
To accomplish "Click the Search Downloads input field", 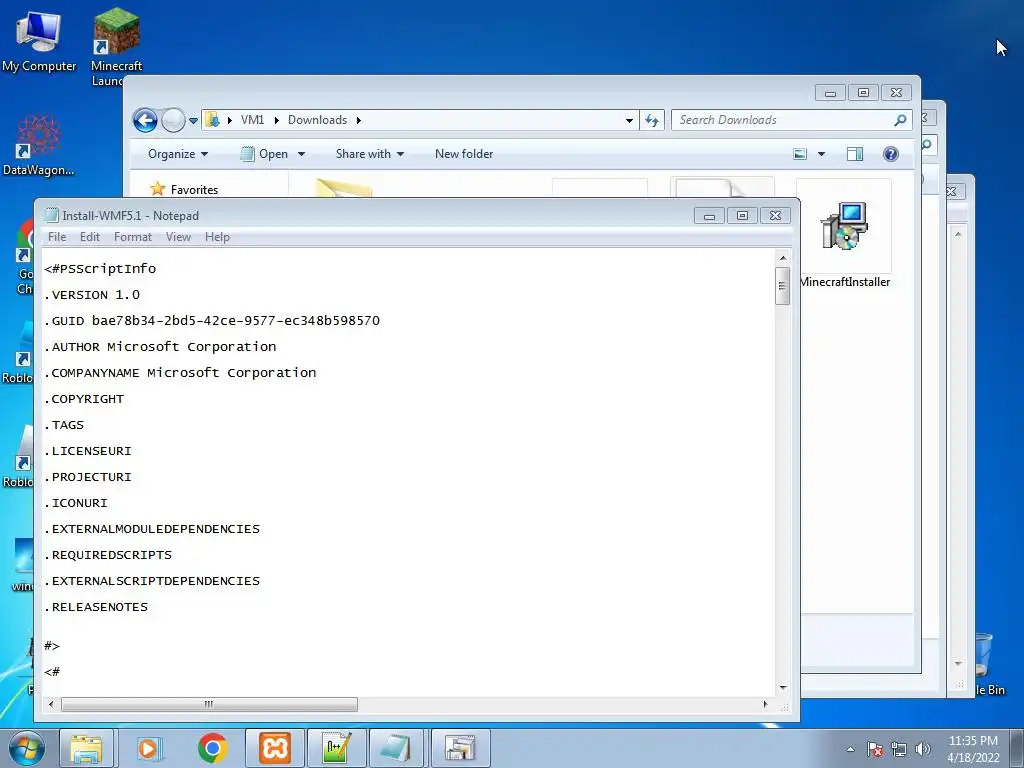I will click(x=784, y=120).
